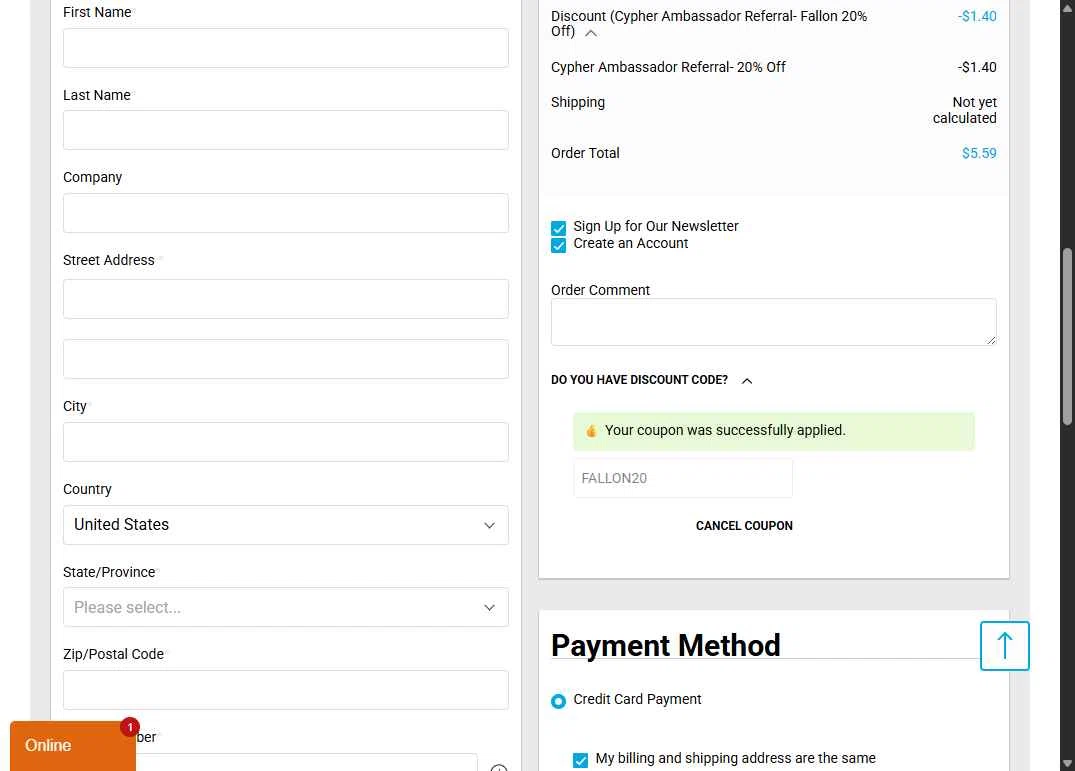Click the coupon success flame icon
The image size is (1075, 771).
[591, 431]
